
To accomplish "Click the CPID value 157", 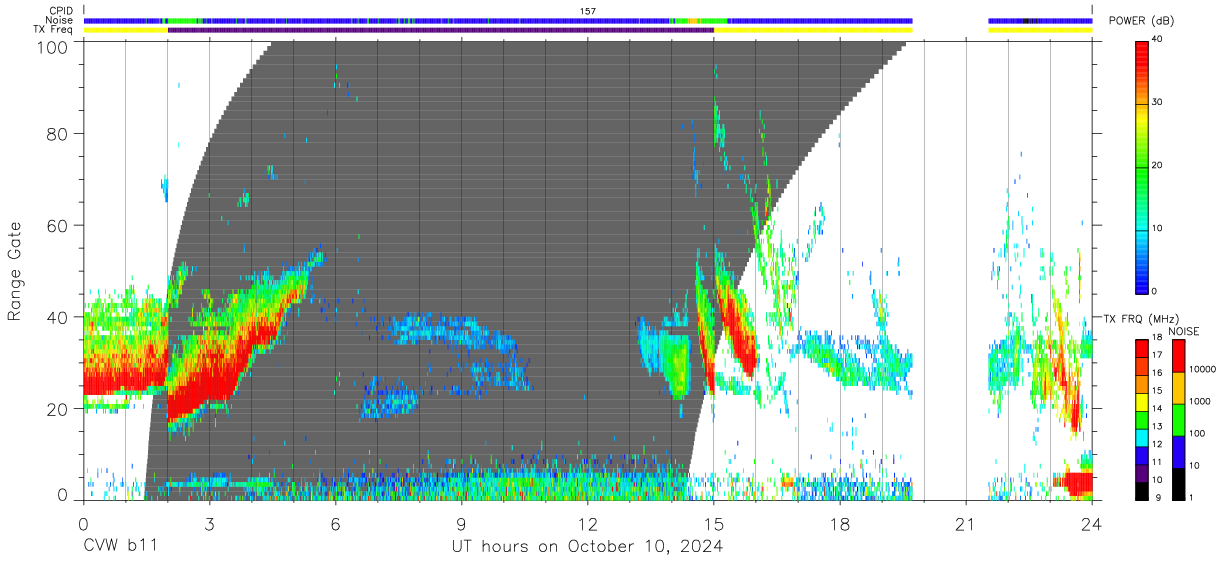I will [x=588, y=11].
